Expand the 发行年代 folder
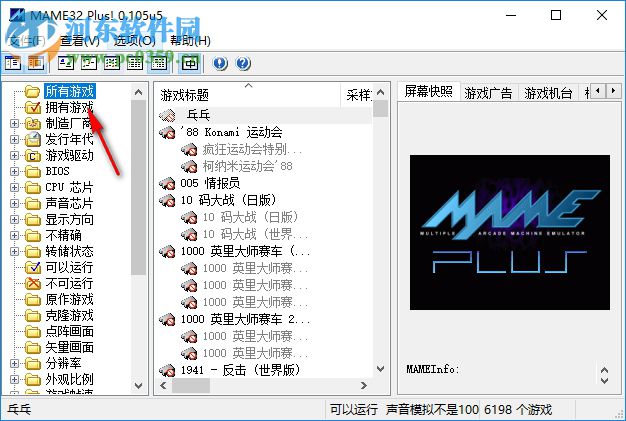This screenshot has width=626, height=421. [14, 139]
